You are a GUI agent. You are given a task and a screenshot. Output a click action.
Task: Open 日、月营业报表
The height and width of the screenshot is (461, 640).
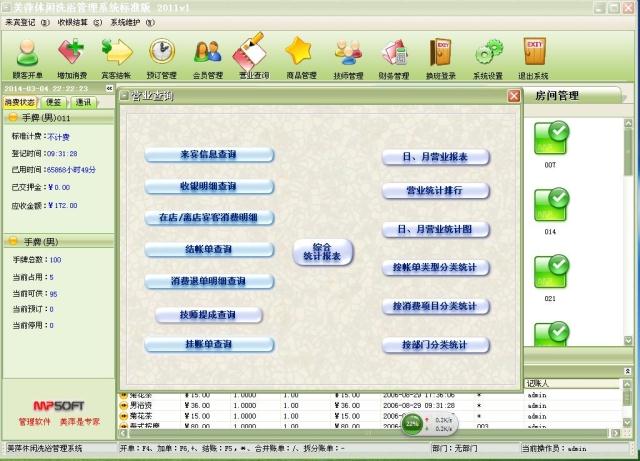[436, 157]
